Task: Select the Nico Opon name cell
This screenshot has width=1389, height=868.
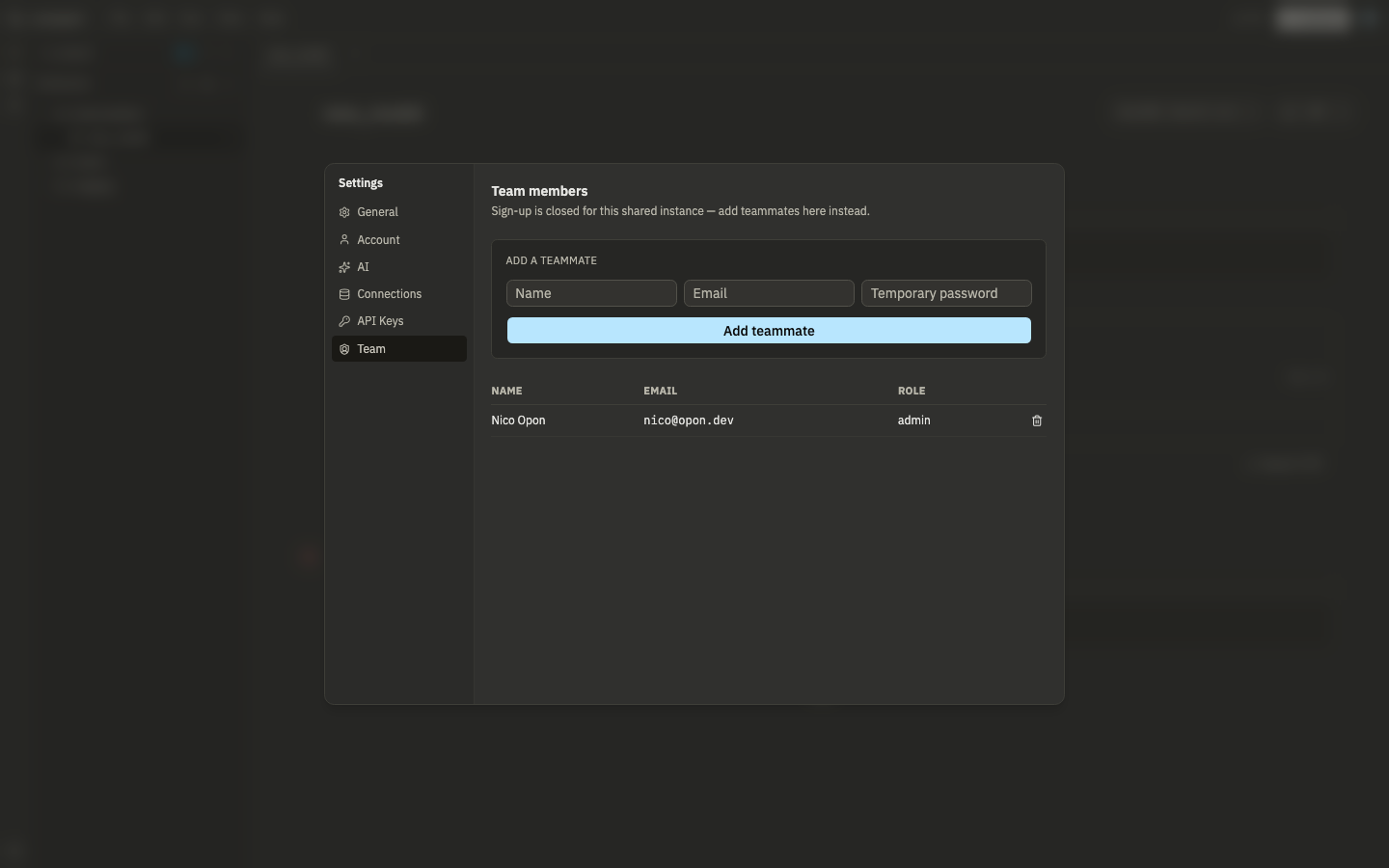Action: point(518,420)
